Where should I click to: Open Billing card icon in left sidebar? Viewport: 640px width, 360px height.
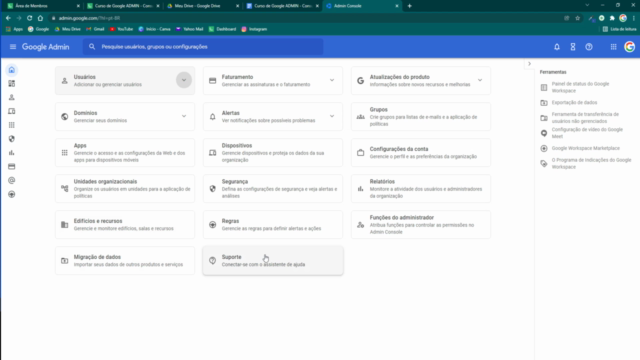tap(11, 167)
